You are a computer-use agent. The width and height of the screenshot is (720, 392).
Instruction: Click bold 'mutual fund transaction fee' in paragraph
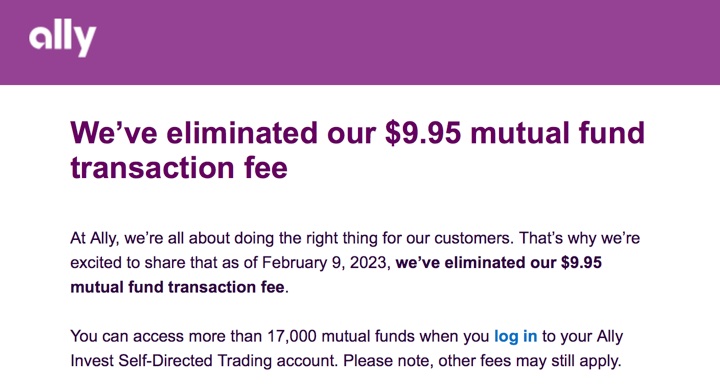click(x=177, y=287)
